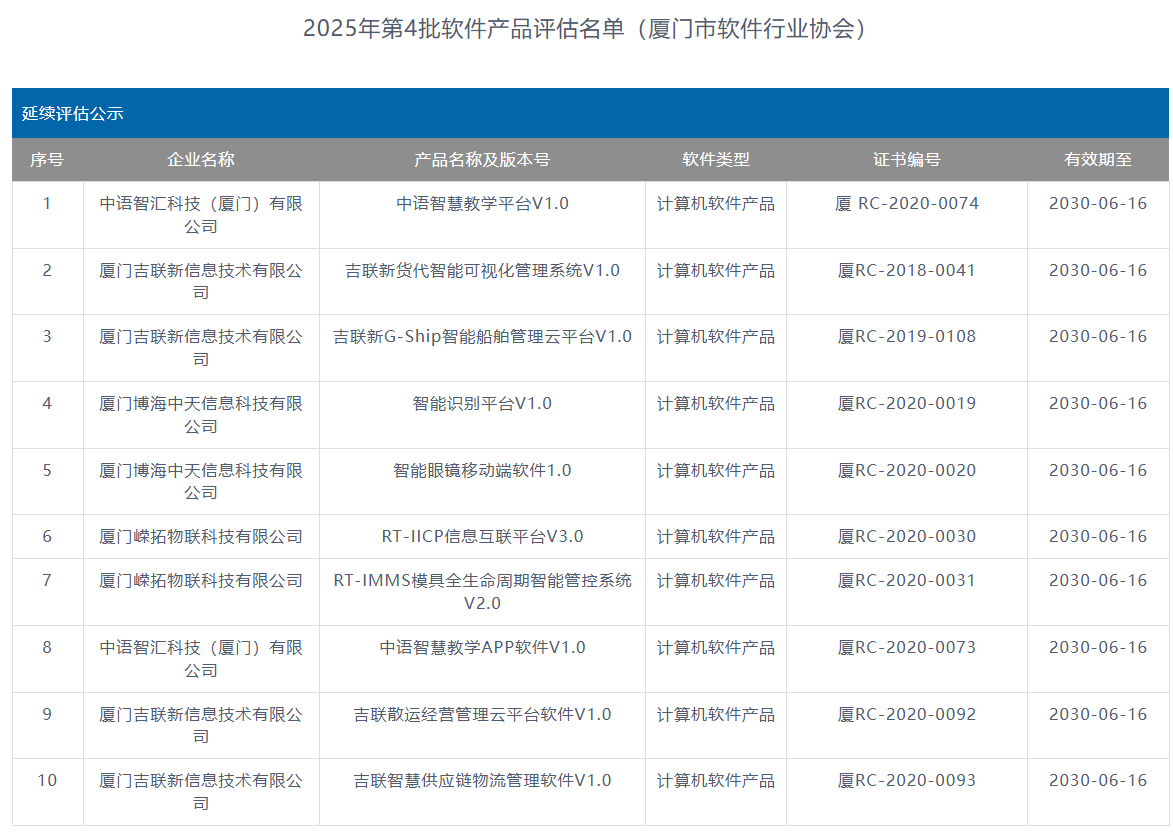Select the 延续评估公示 section header
Viewport: 1173px width, 838px height.
click(73, 114)
